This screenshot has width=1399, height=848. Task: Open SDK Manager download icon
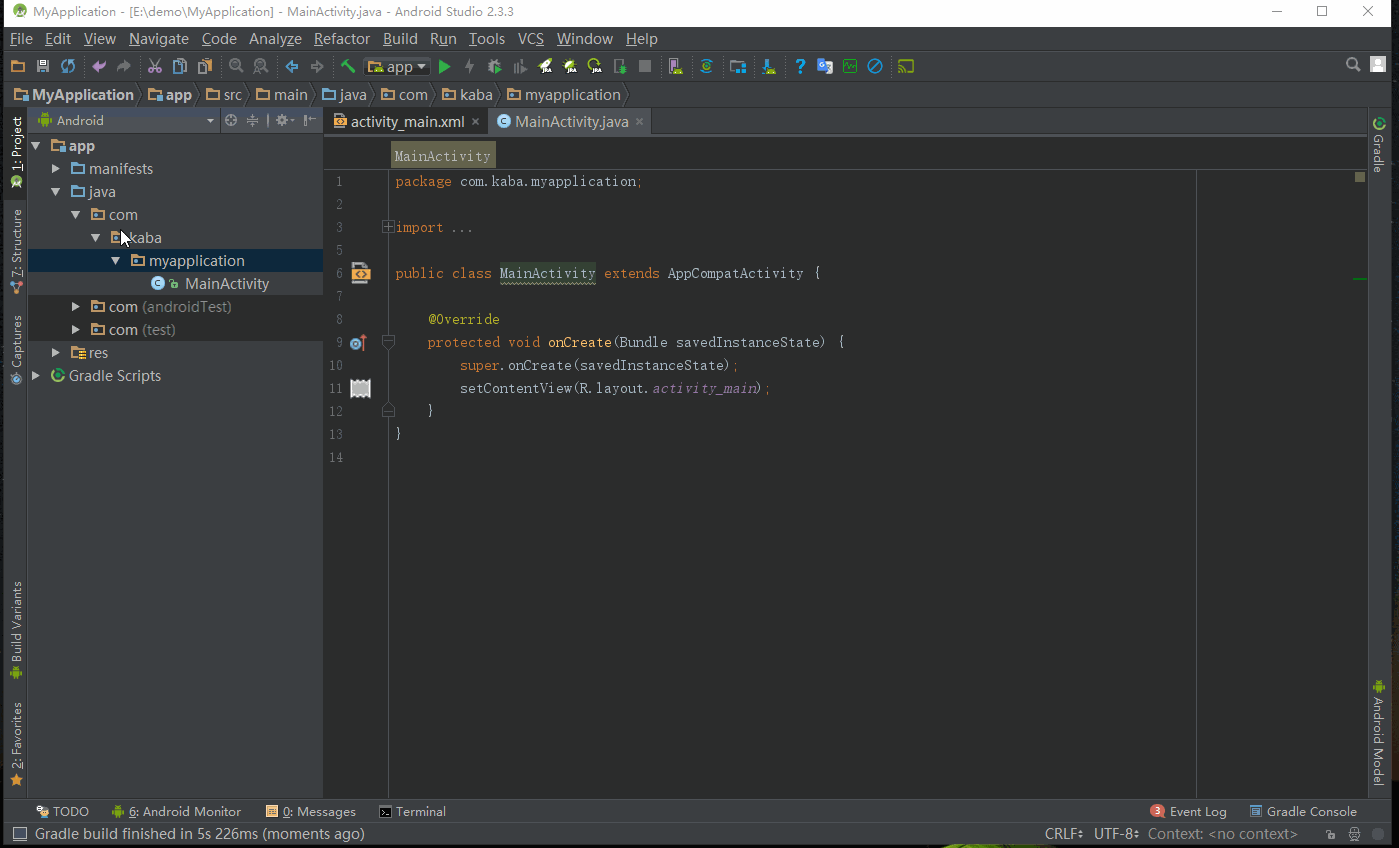(x=768, y=66)
